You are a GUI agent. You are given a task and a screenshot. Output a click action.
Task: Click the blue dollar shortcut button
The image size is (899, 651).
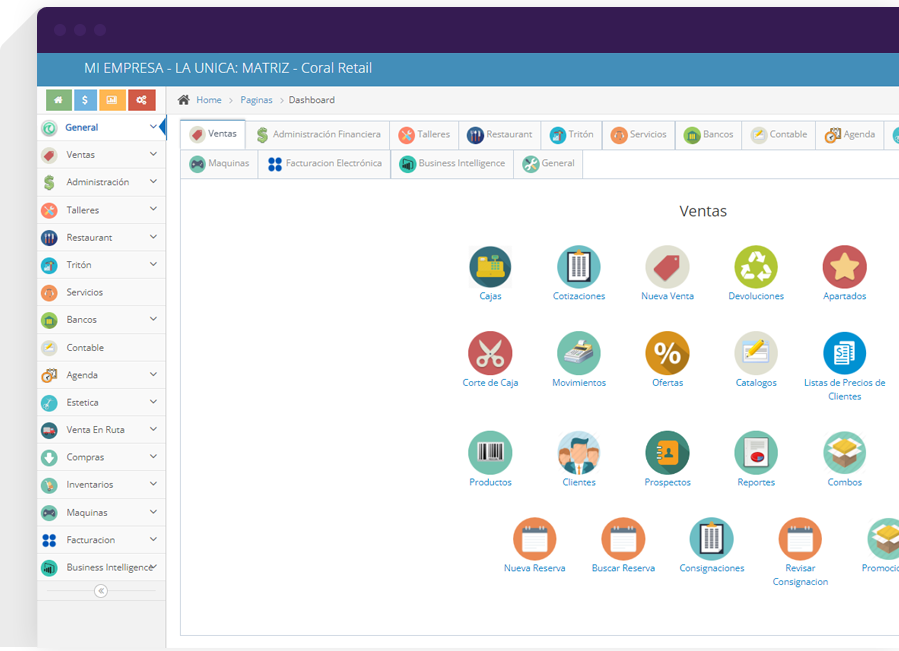(x=85, y=100)
